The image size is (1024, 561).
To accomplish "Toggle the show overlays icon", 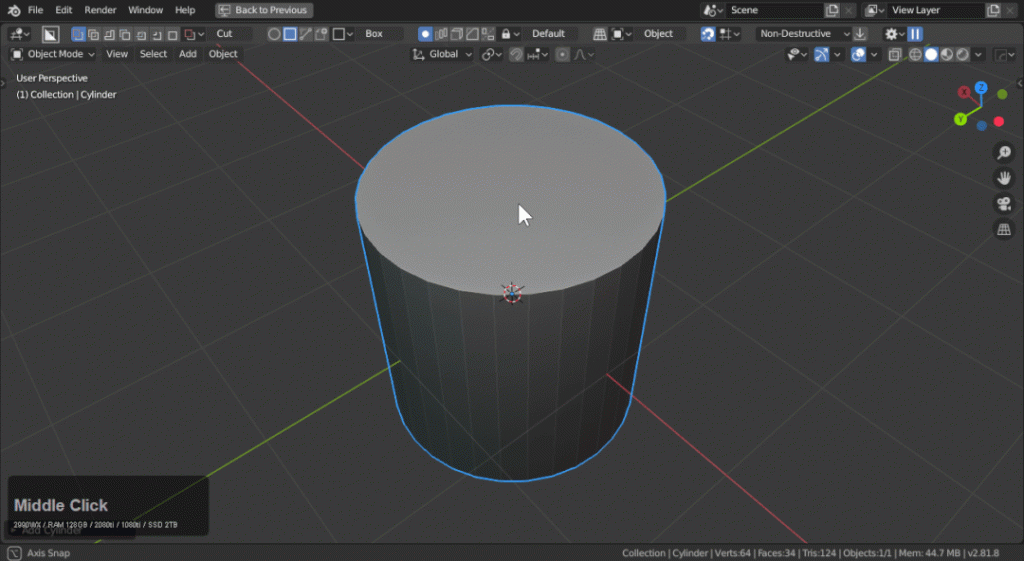I will point(858,54).
